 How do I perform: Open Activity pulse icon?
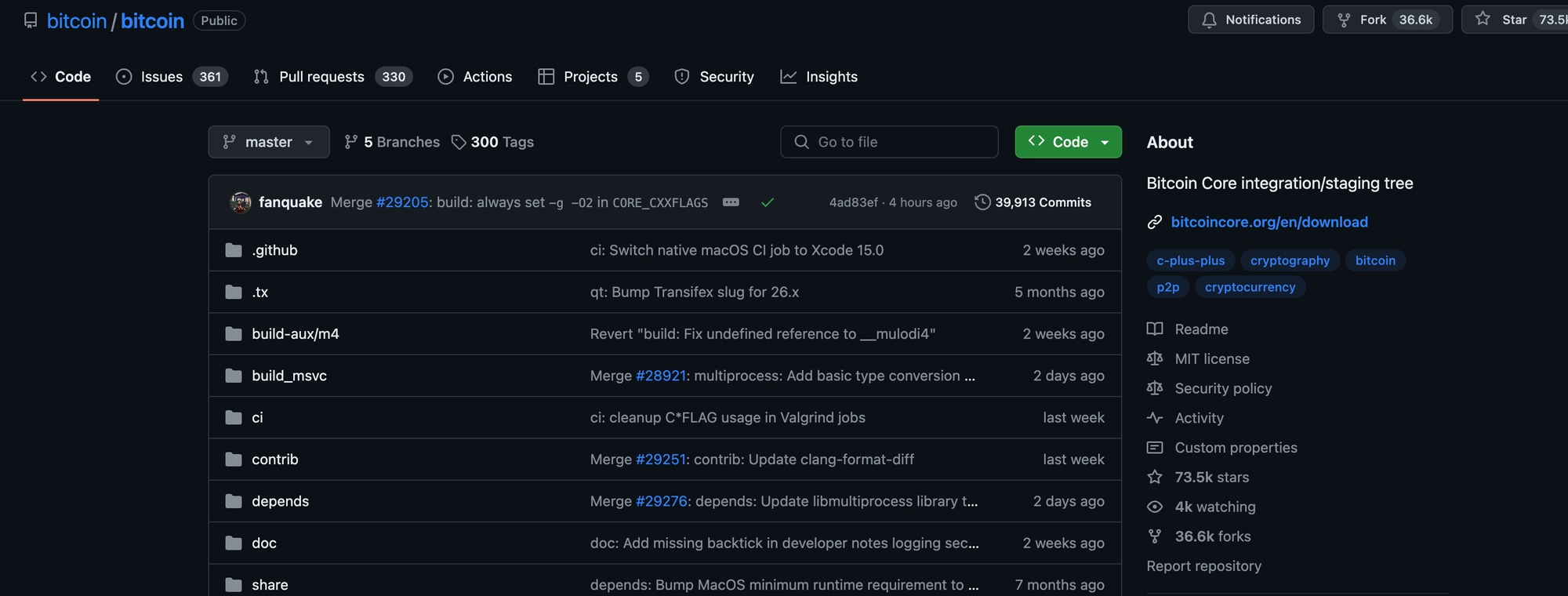[x=1155, y=418]
